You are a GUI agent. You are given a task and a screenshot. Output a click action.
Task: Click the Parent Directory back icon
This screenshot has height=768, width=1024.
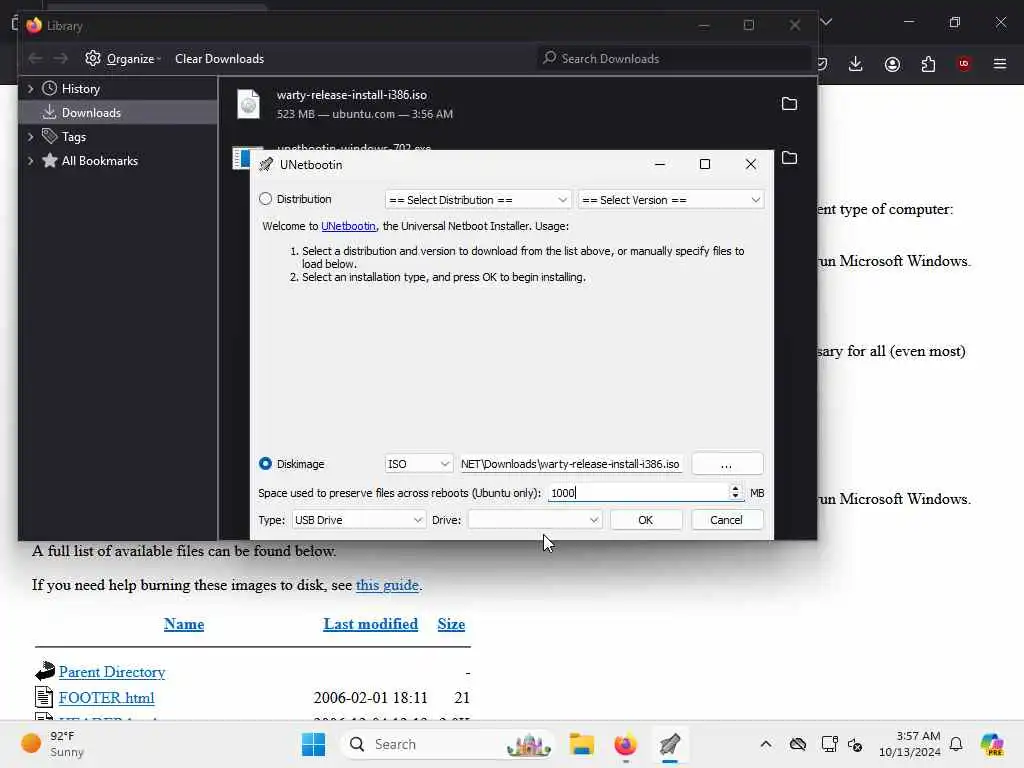pos(44,671)
